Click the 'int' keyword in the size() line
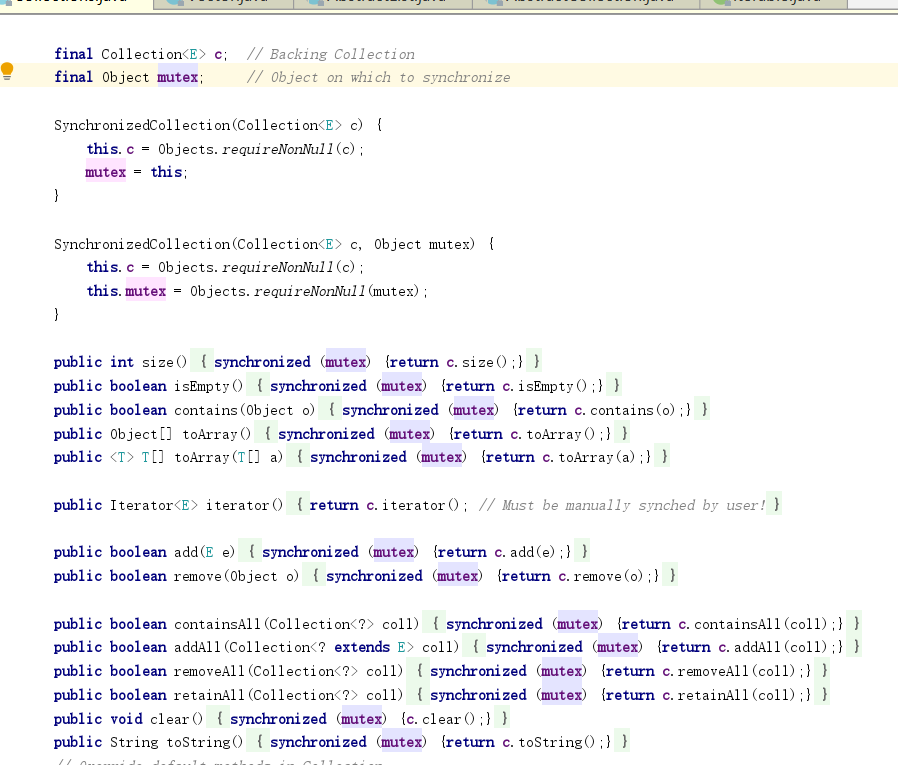Screen dimensions: 898x765 click(121, 362)
